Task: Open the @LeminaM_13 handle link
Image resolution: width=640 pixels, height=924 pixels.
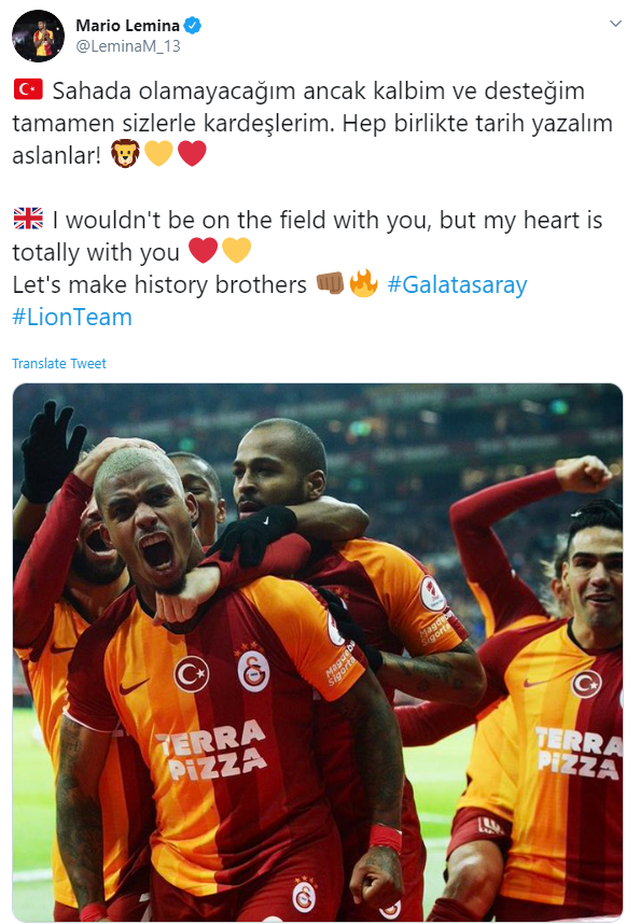Action: click(128, 47)
